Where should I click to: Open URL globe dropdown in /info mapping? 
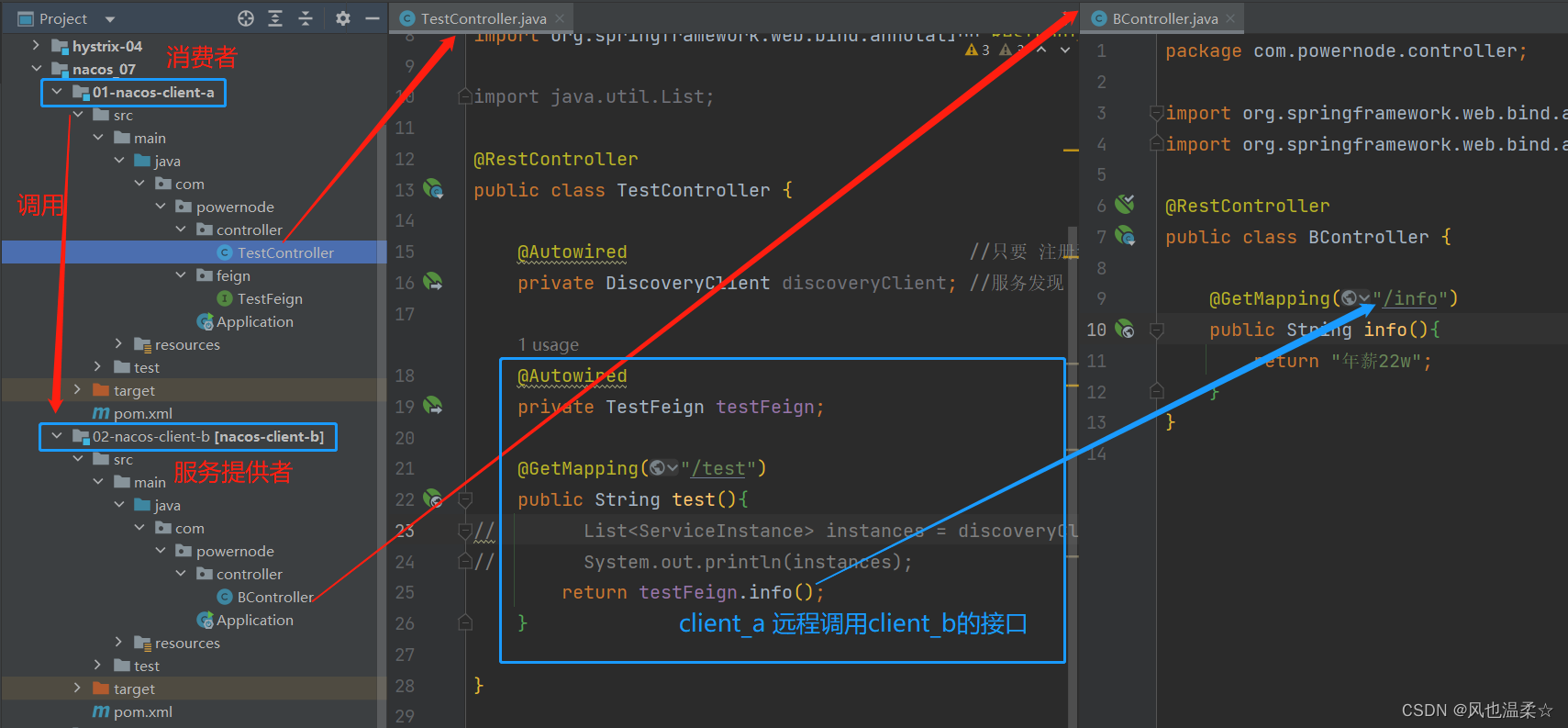point(1356,298)
